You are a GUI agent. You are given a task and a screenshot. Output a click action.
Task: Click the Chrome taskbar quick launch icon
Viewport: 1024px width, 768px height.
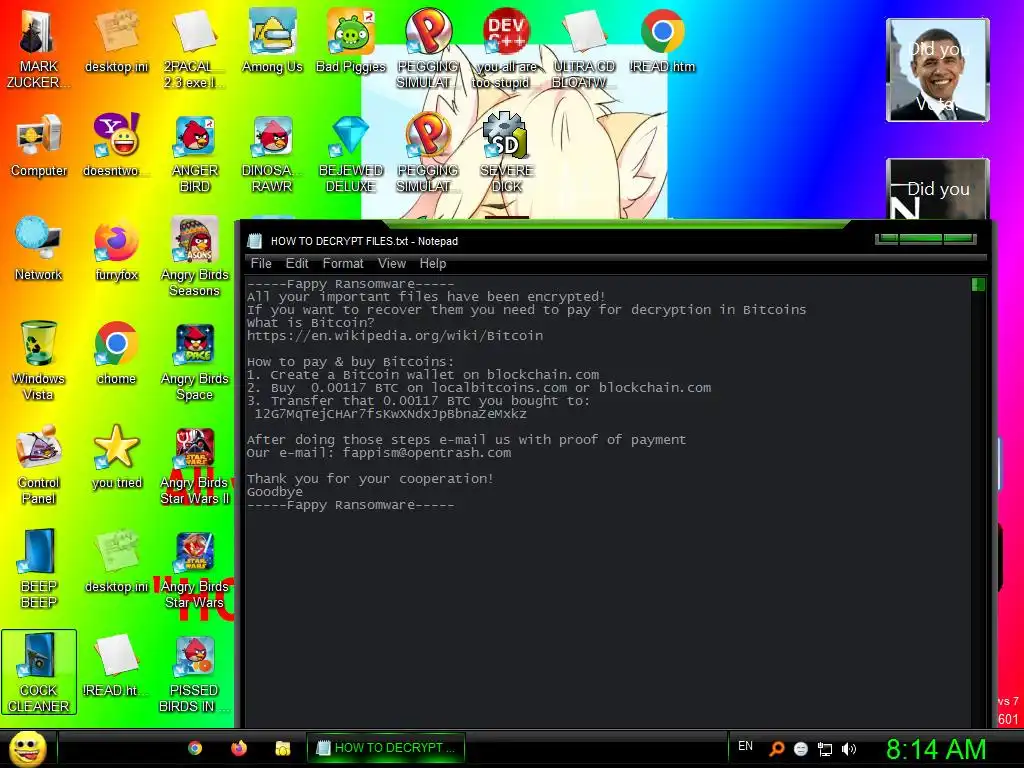coord(195,748)
